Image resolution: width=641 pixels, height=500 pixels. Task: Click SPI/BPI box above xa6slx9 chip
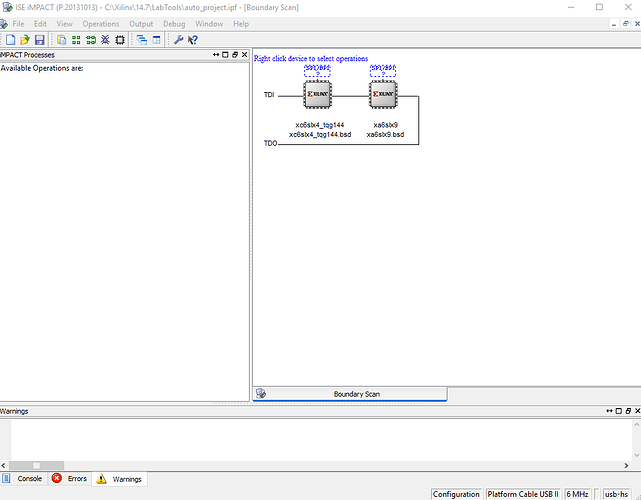pos(383,70)
